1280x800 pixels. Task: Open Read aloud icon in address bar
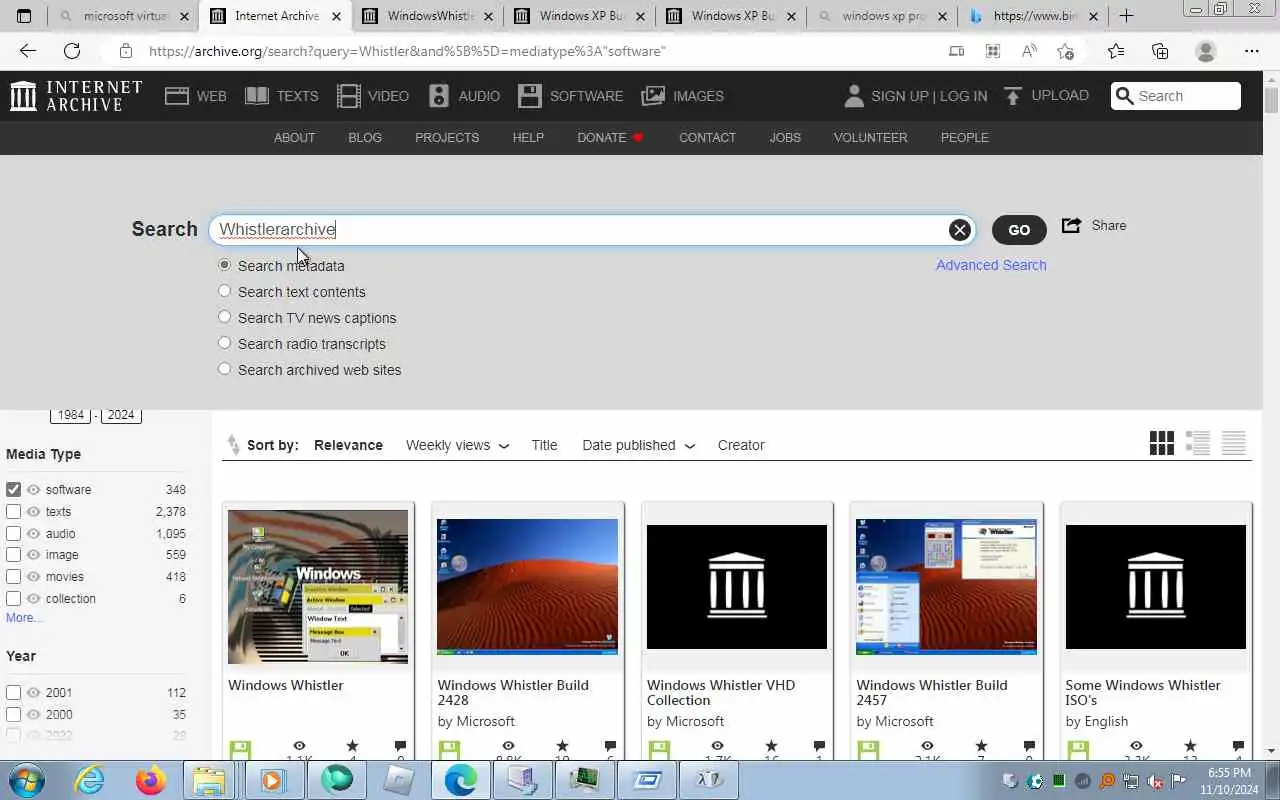(x=1029, y=51)
